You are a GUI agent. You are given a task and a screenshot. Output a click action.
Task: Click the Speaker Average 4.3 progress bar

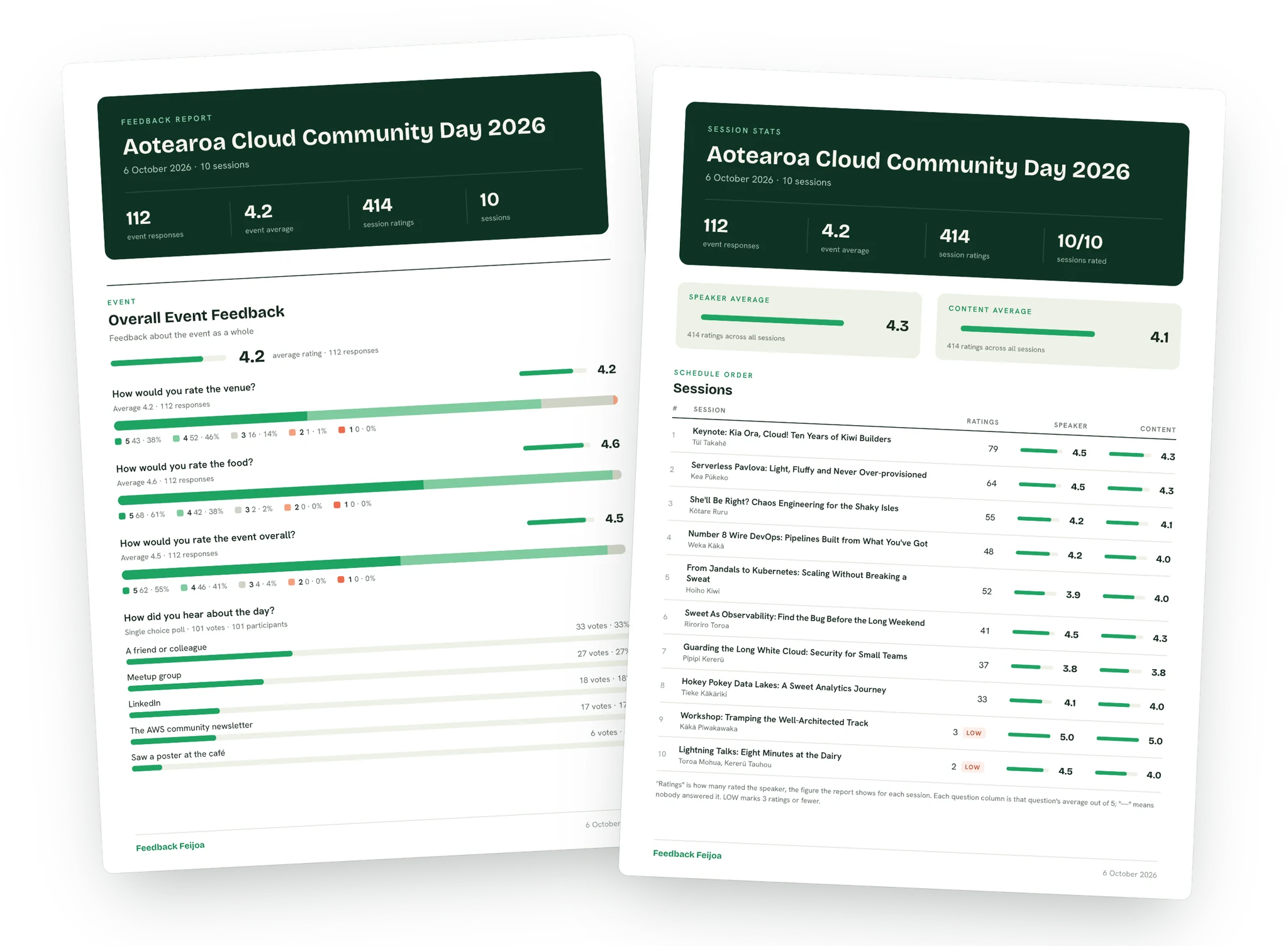click(772, 320)
